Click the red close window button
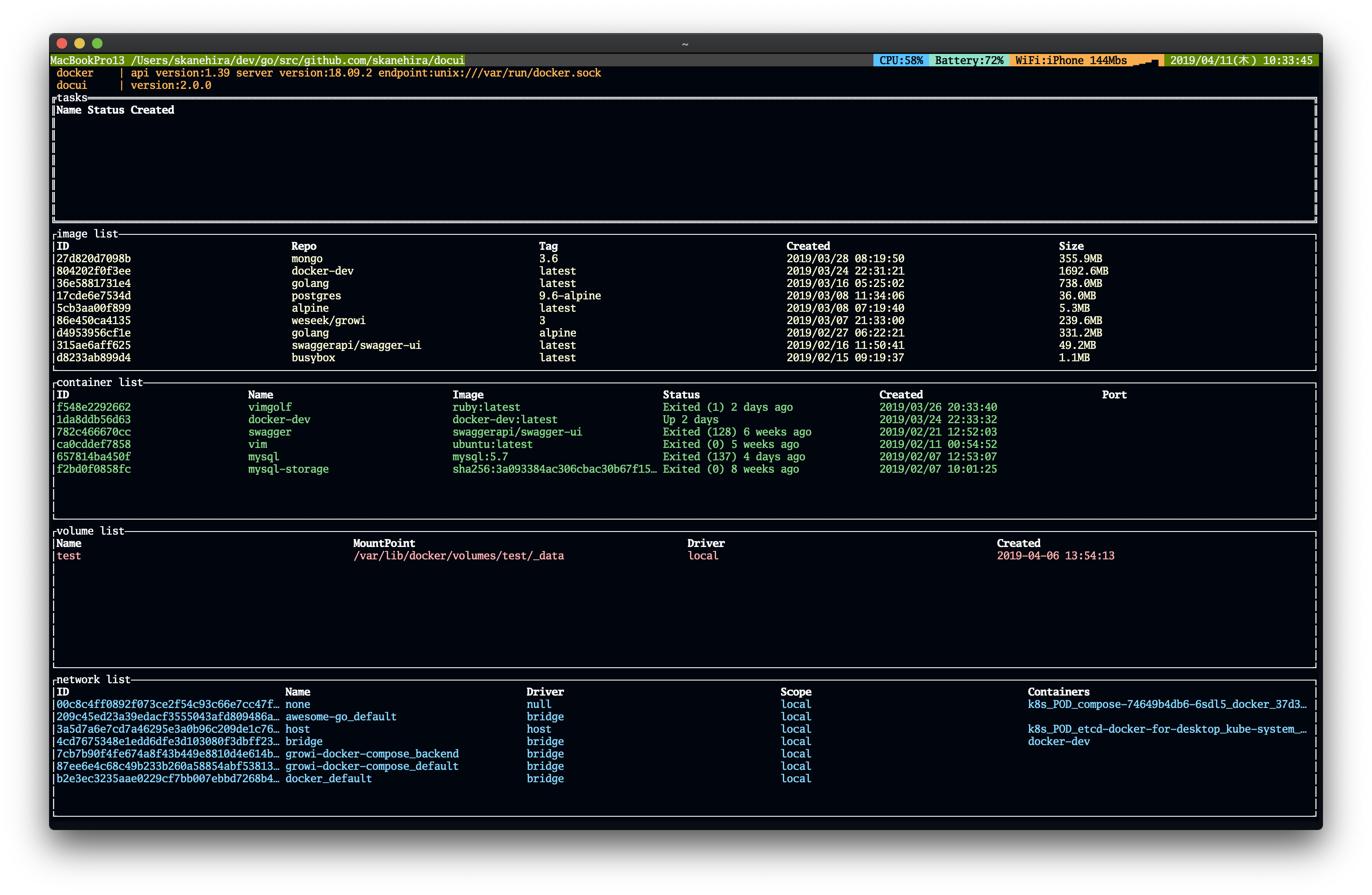This screenshot has height=895, width=1372. click(x=62, y=43)
